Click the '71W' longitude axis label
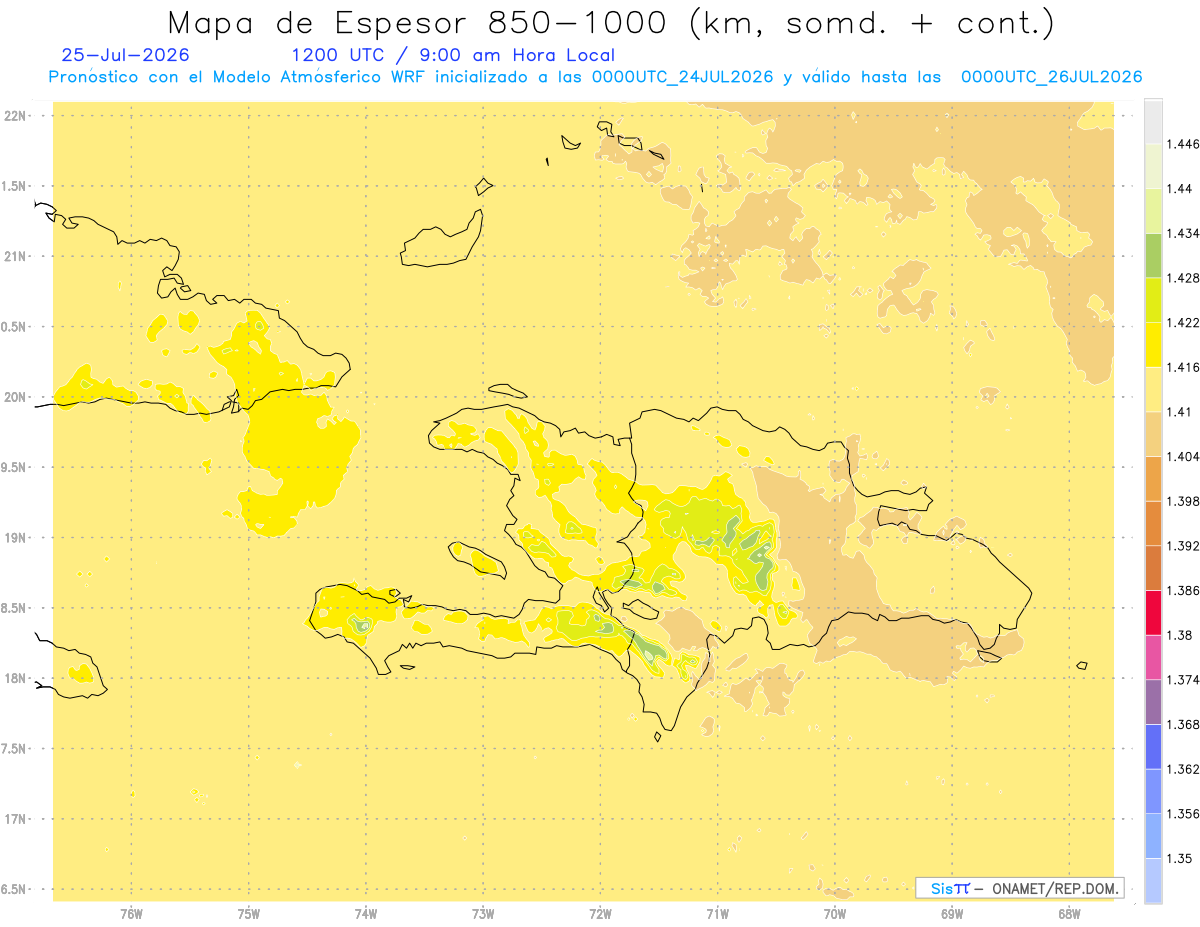This screenshot has height=927, width=1200. coord(717,913)
